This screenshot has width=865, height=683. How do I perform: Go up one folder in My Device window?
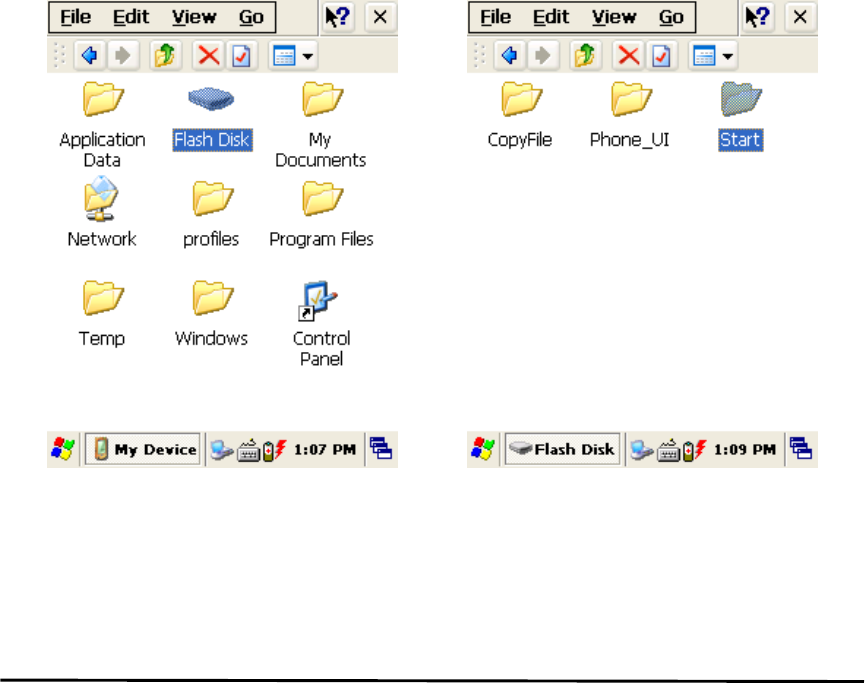tap(165, 55)
